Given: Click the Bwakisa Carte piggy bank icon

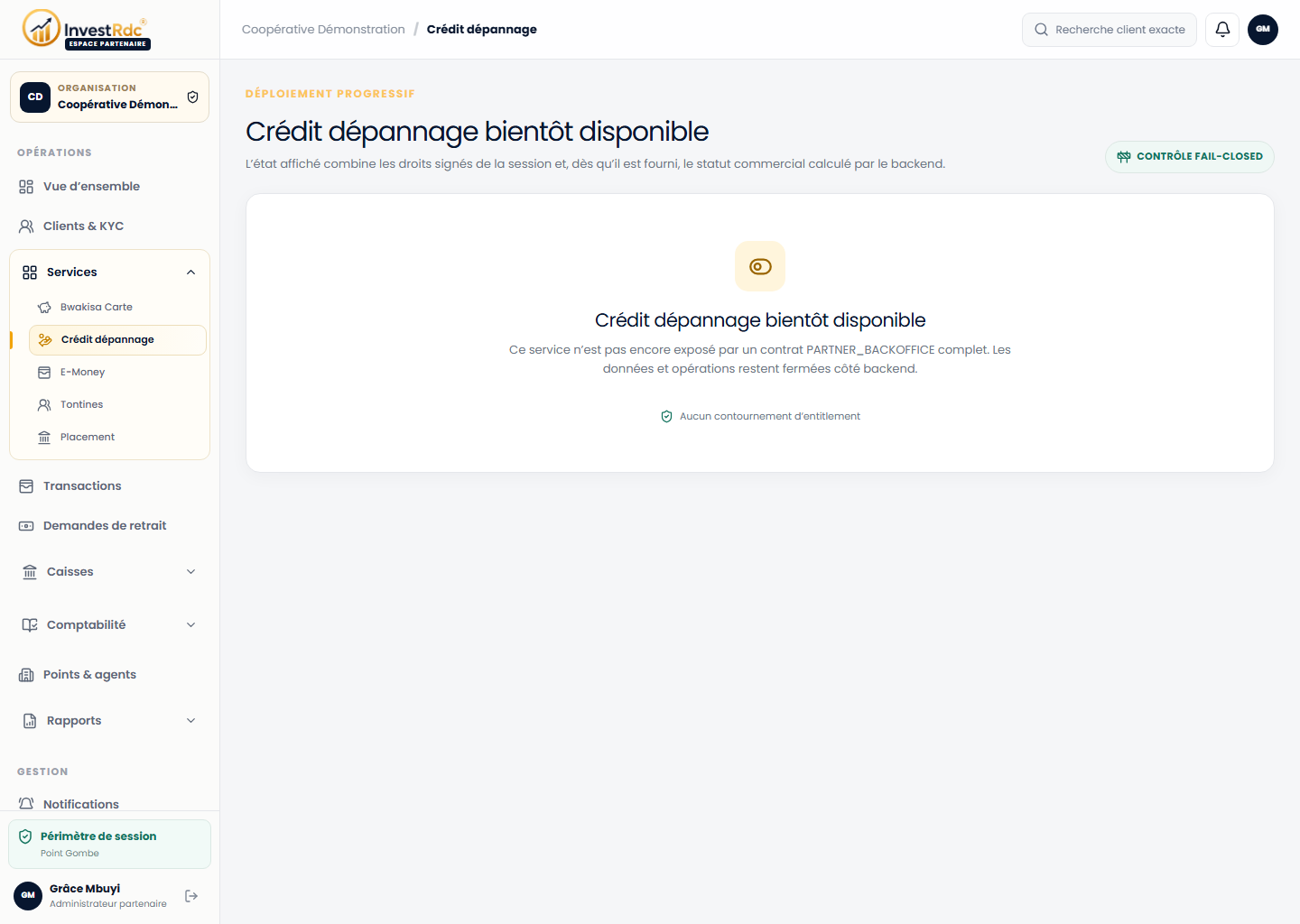Looking at the screenshot, I should tap(44, 308).
